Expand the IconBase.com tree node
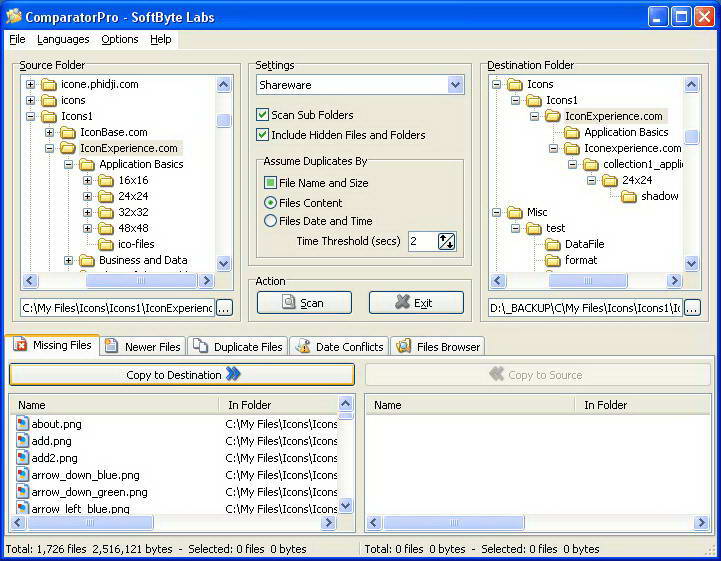 [x=49, y=132]
